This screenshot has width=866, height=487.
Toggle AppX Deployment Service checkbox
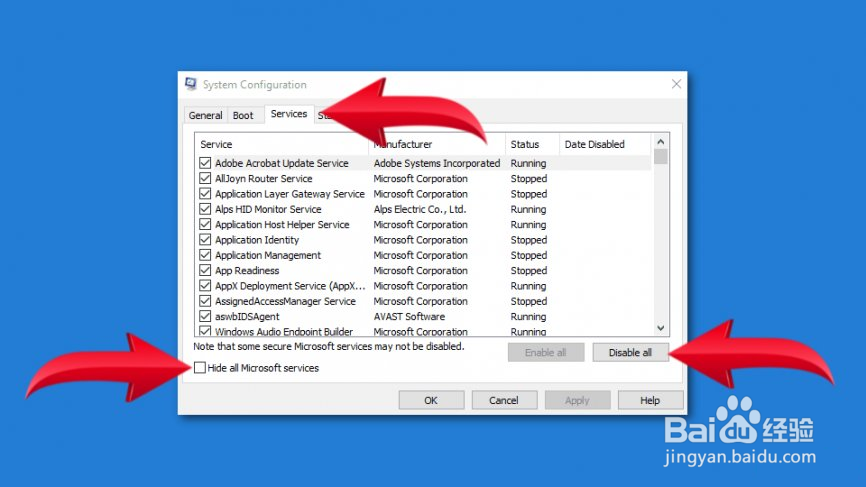pos(205,285)
